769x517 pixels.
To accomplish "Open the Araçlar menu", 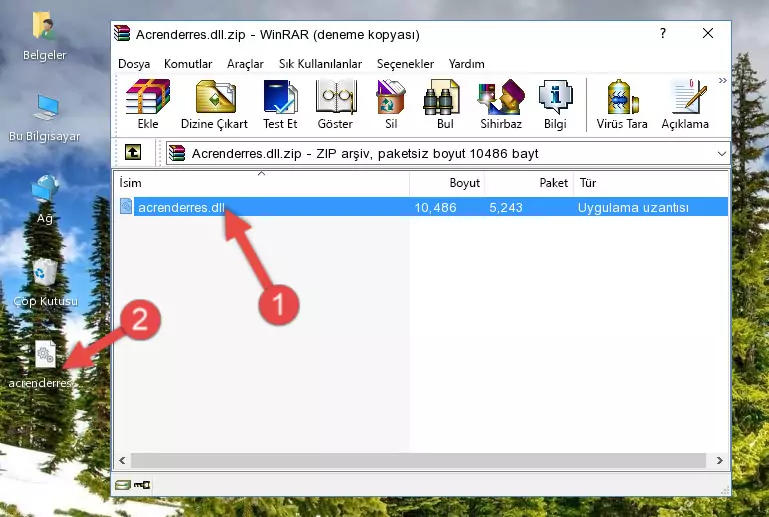I will tap(245, 64).
